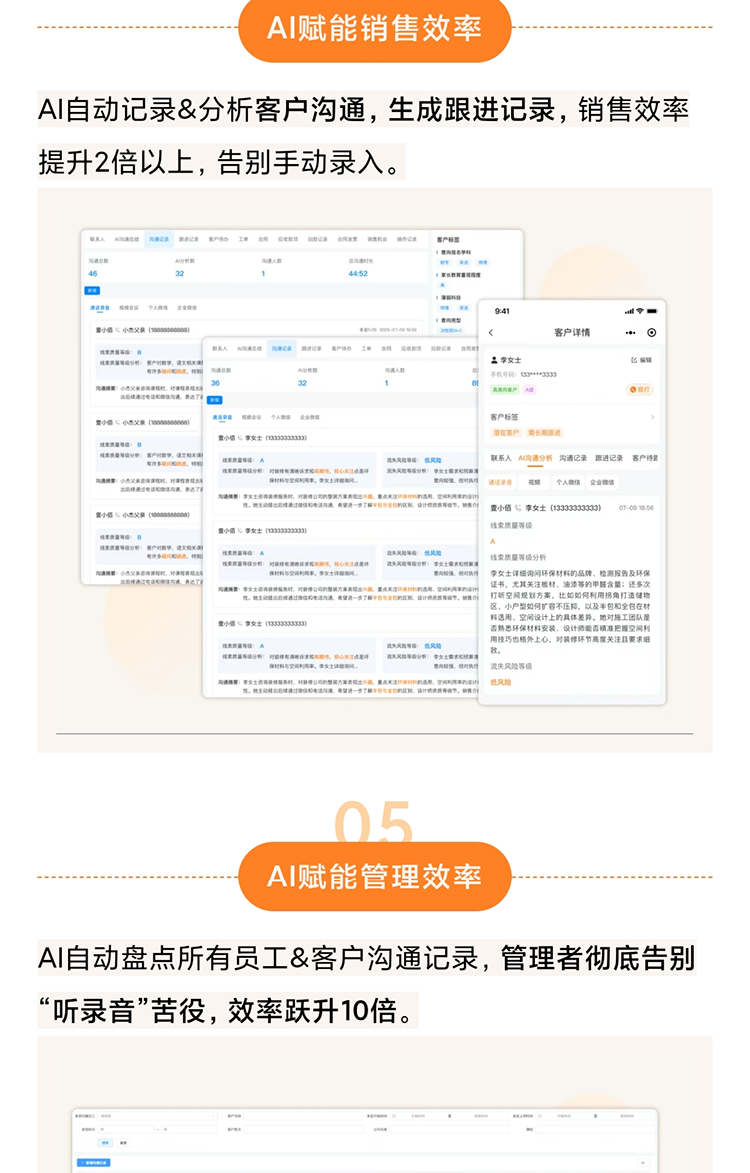This screenshot has height=1173, width=750.
Task: Open the 客户待办 tab in the back desktop window
Action: click(x=218, y=239)
